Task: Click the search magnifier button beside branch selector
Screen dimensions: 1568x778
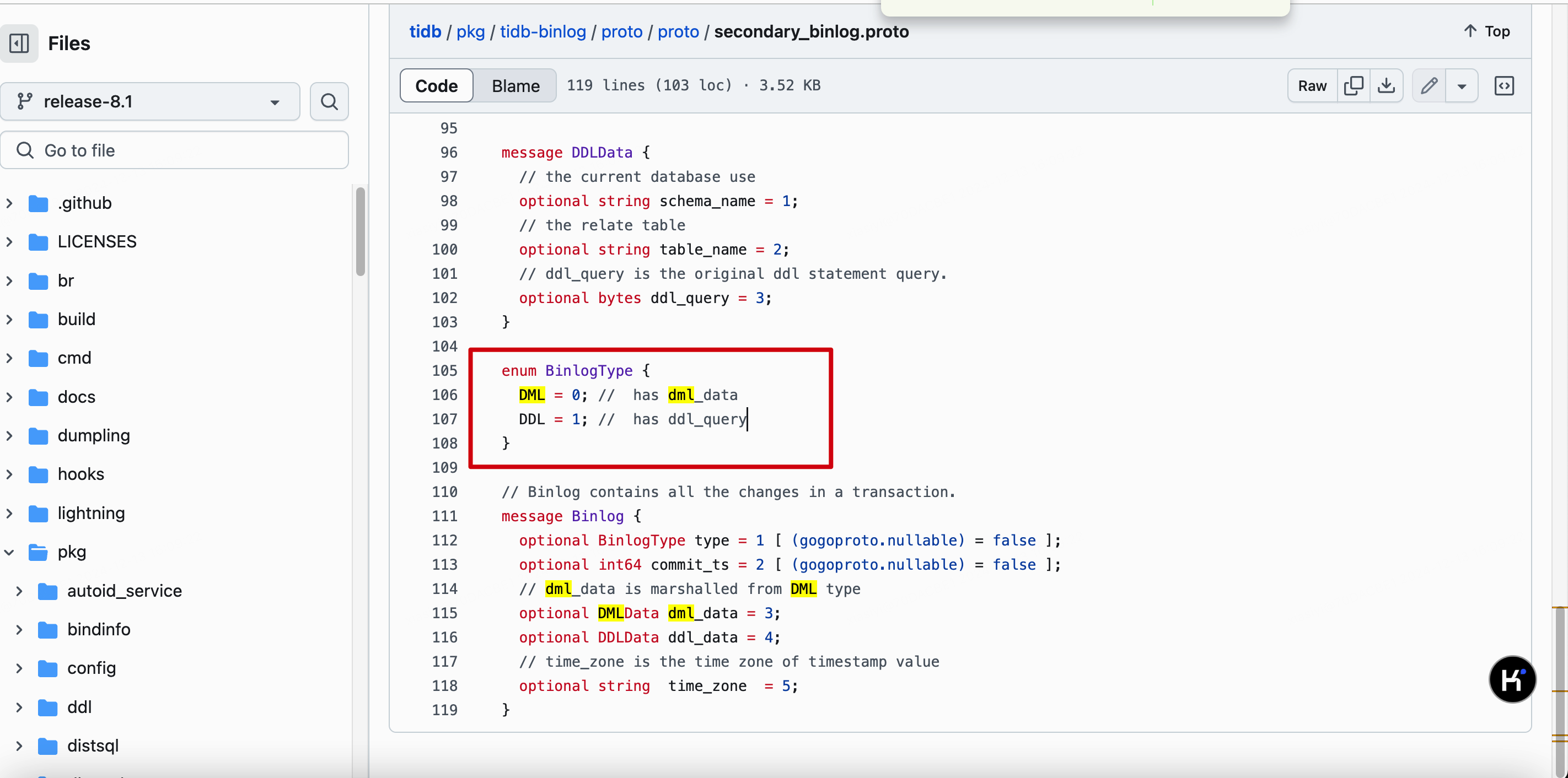Action: pyautogui.click(x=329, y=101)
